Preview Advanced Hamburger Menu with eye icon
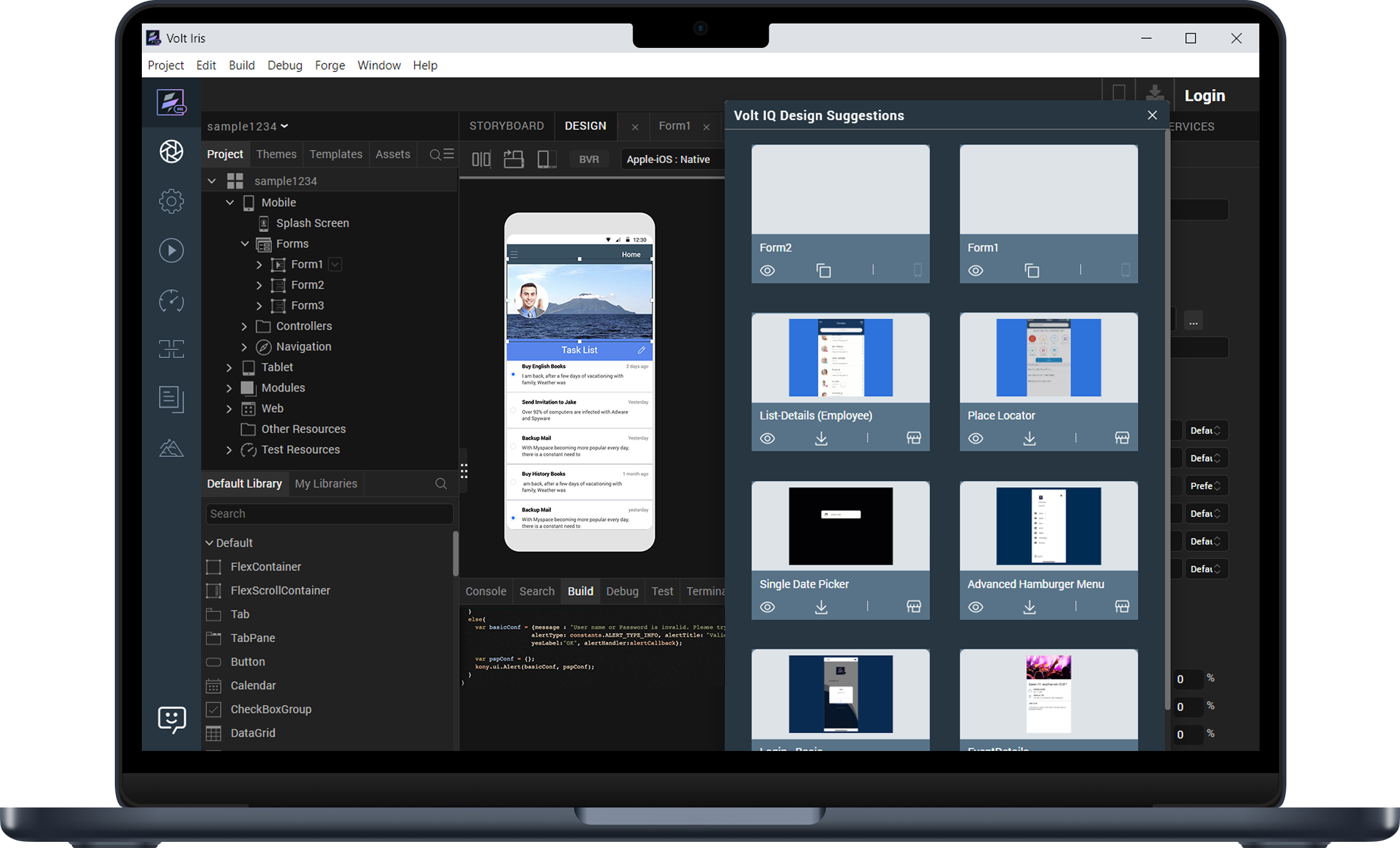The image size is (1400, 848). pos(976,607)
